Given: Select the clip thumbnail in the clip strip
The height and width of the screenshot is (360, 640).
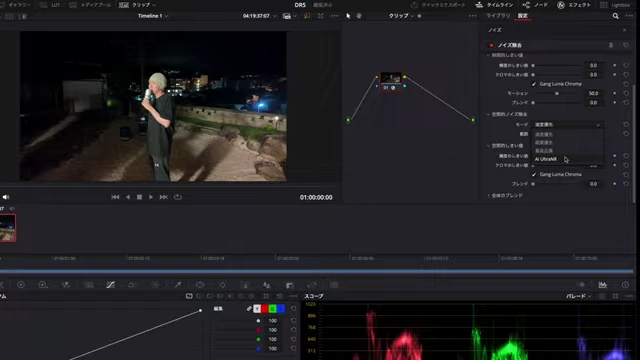Looking at the screenshot, I should [x=8, y=228].
